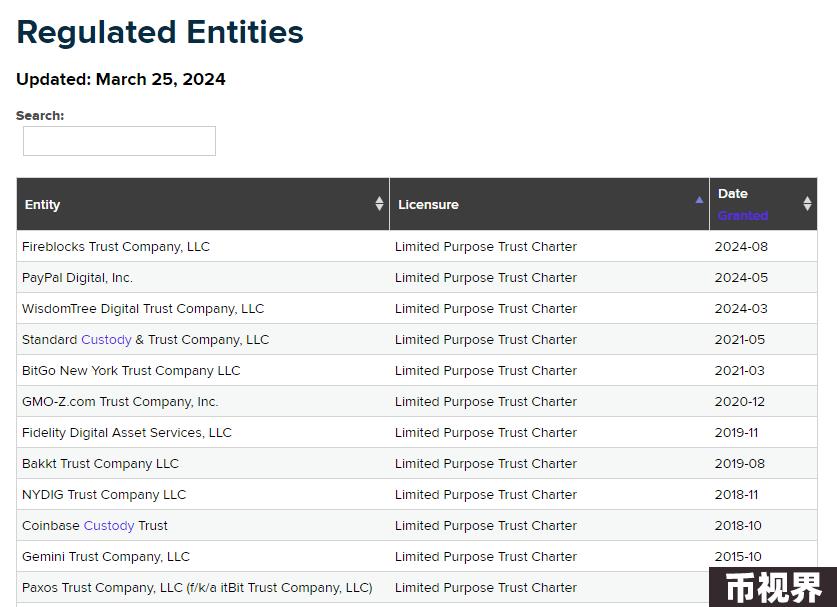Click the 2024-08 date for Fireblocks
The height and width of the screenshot is (607, 837).
point(741,247)
